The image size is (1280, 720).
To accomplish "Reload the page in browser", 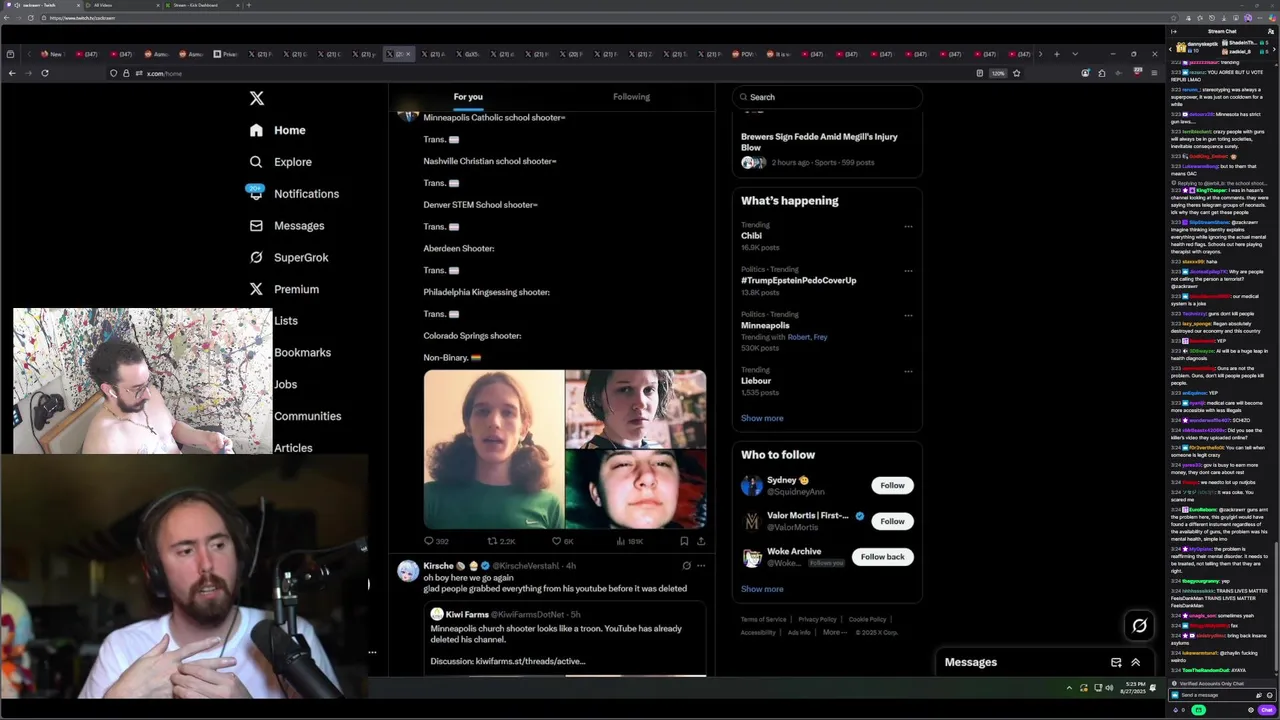I will [45, 73].
